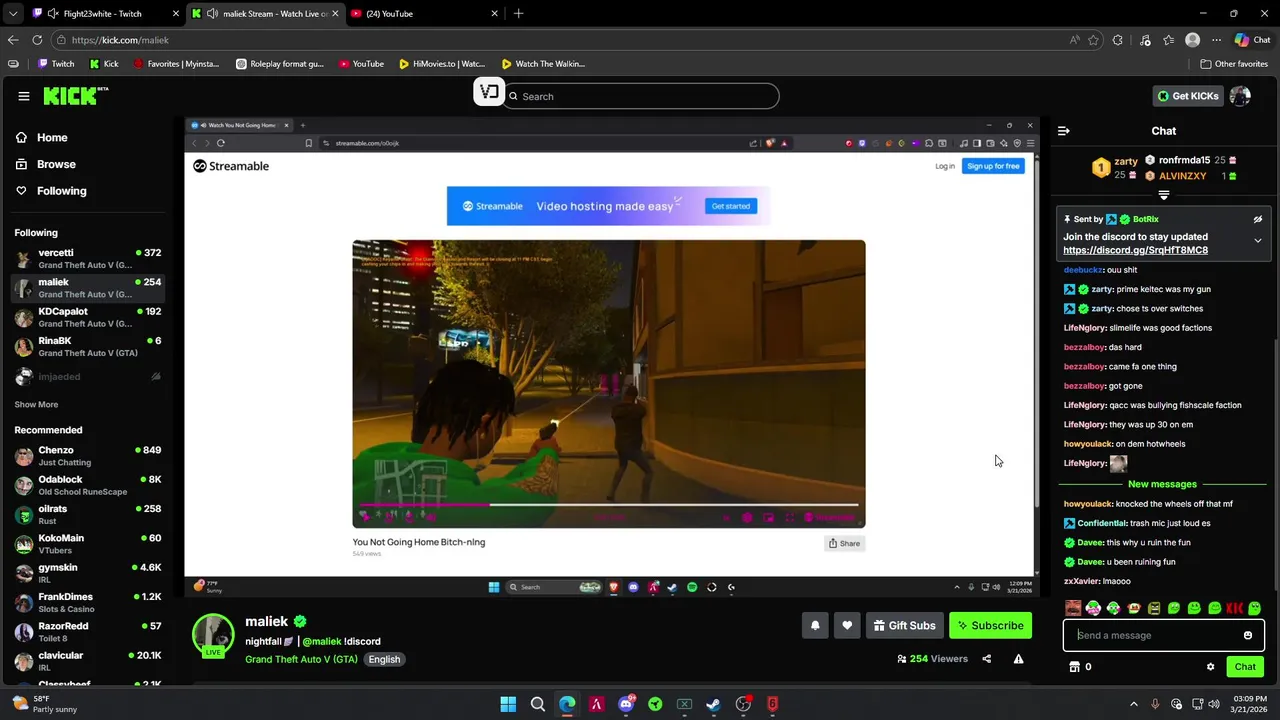
Task: Subscribe to maliek's channel
Action: click(990, 626)
